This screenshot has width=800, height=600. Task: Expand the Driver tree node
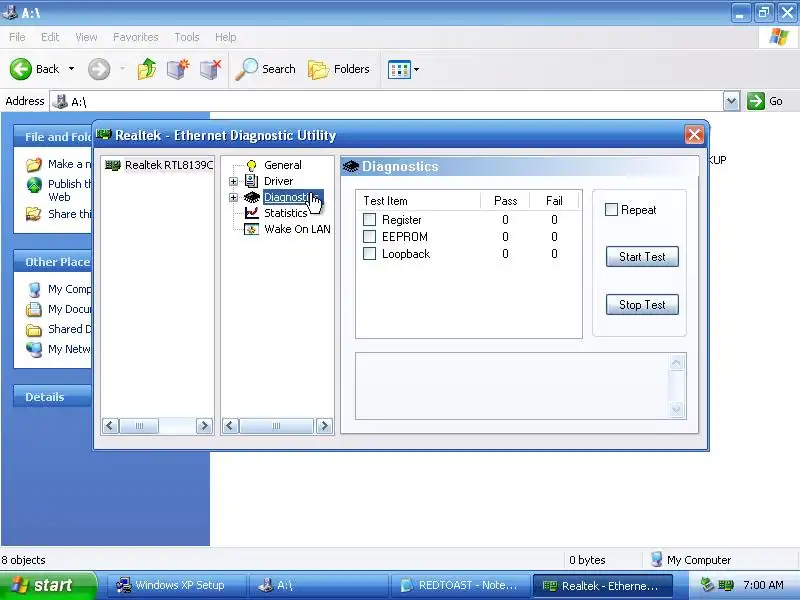[x=233, y=181]
